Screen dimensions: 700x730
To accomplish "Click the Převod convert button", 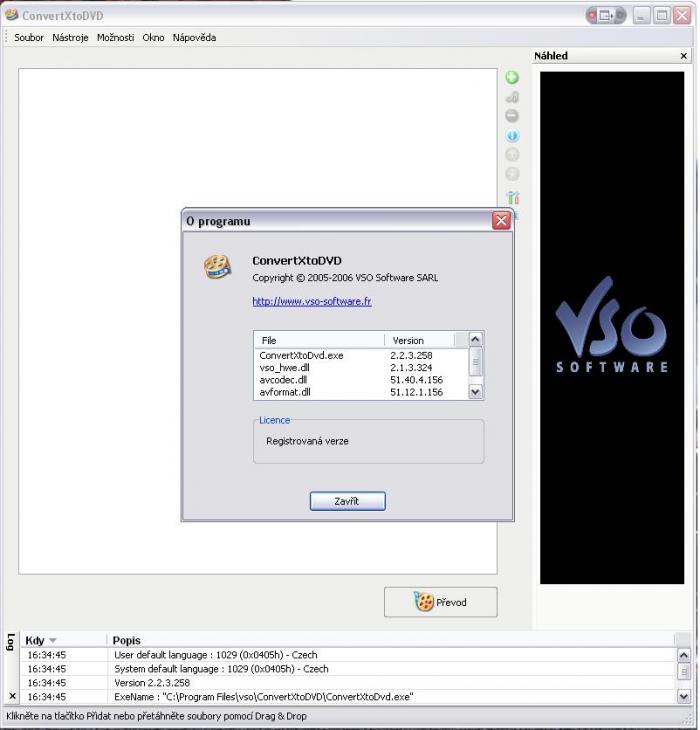I will click(x=440, y=602).
